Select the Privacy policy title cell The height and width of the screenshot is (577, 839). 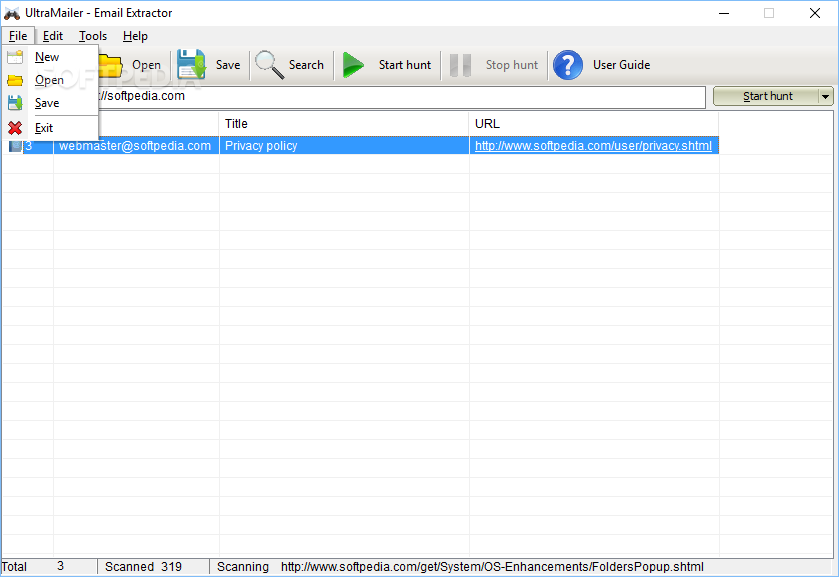[x=344, y=146]
